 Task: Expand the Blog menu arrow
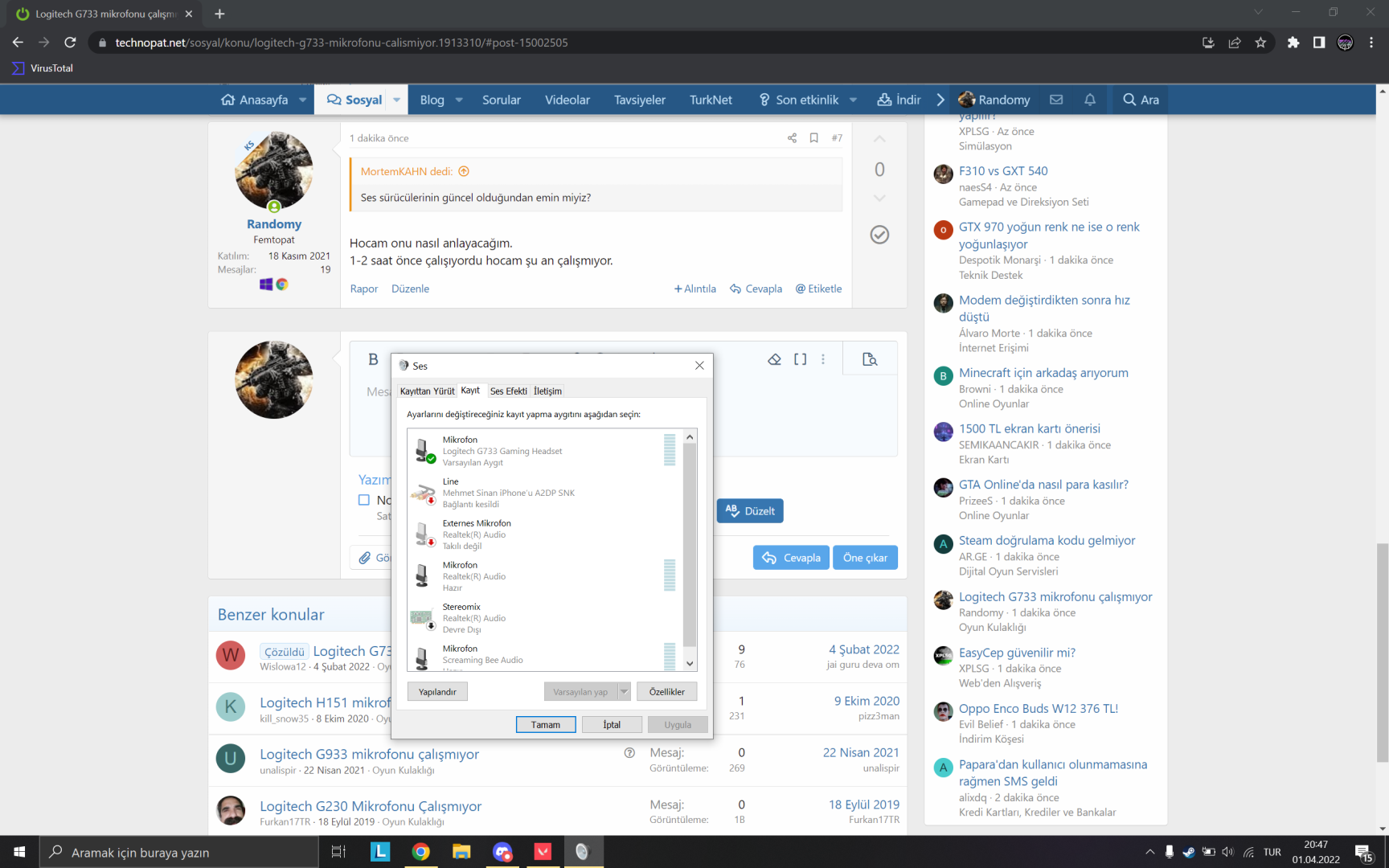(459, 100)
